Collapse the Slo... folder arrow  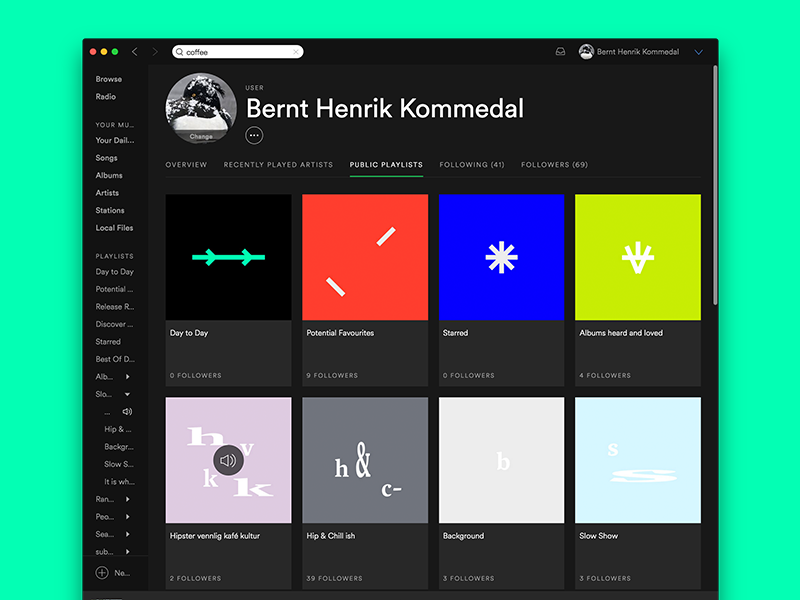128,394
